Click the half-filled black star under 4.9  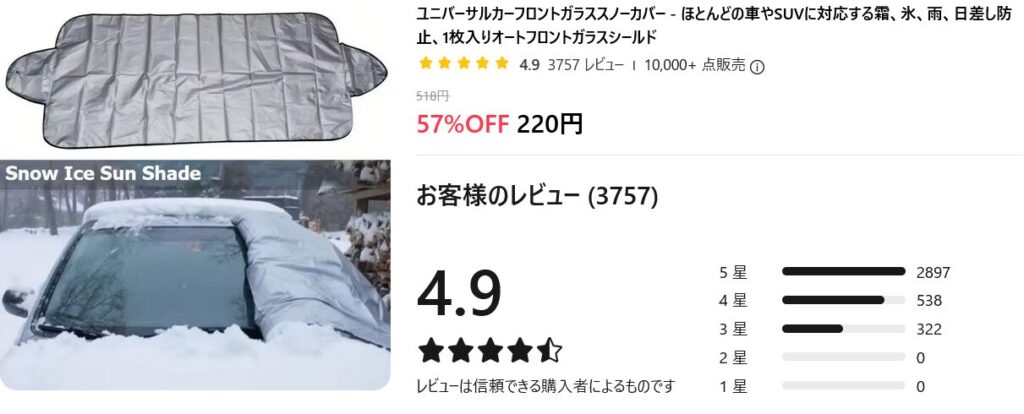coord(549,351)
